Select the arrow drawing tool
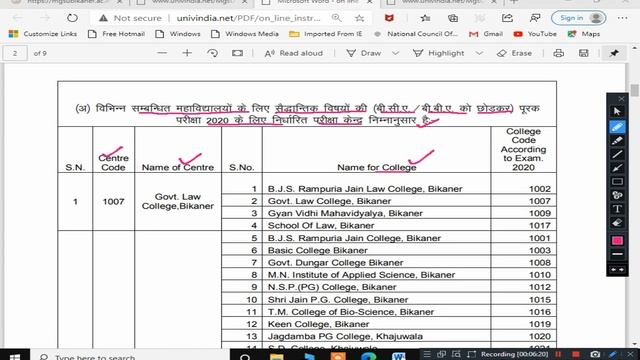The width and height of the screenshot is (640, 360). coord(617,168)
